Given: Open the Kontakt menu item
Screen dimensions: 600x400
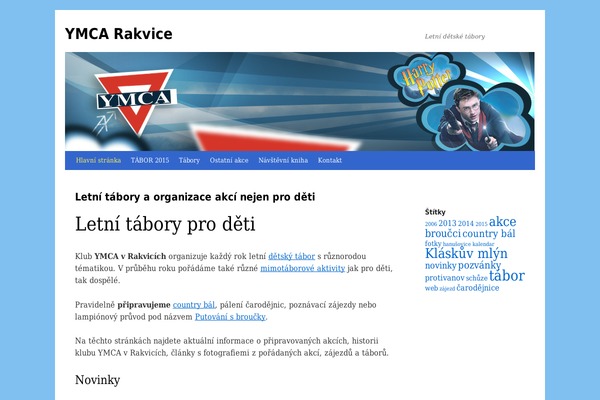Looking at the screenshot, I should point(329,160).
